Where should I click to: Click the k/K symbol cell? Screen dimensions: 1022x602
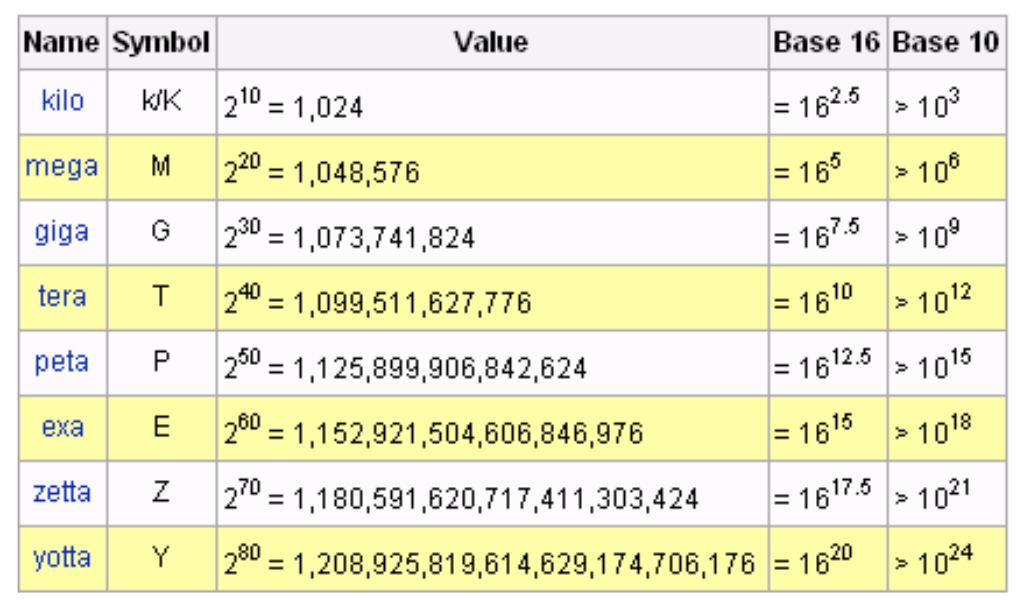pos(161,101)
